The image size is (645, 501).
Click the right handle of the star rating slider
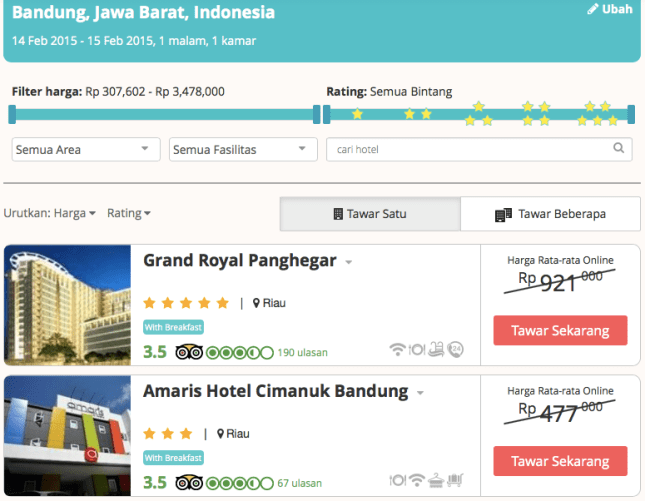(x=631, y=114)
